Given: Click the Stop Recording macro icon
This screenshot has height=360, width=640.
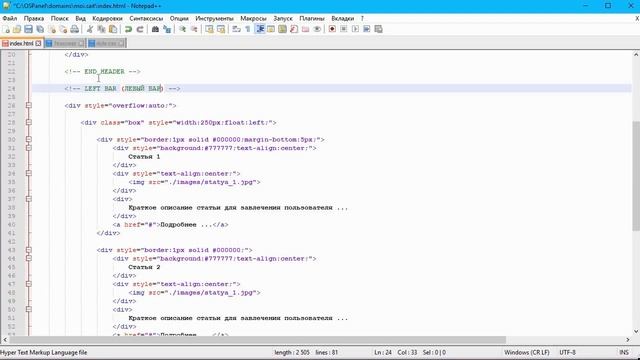Looking at the screenshot, I should click(x=344, y=29).
